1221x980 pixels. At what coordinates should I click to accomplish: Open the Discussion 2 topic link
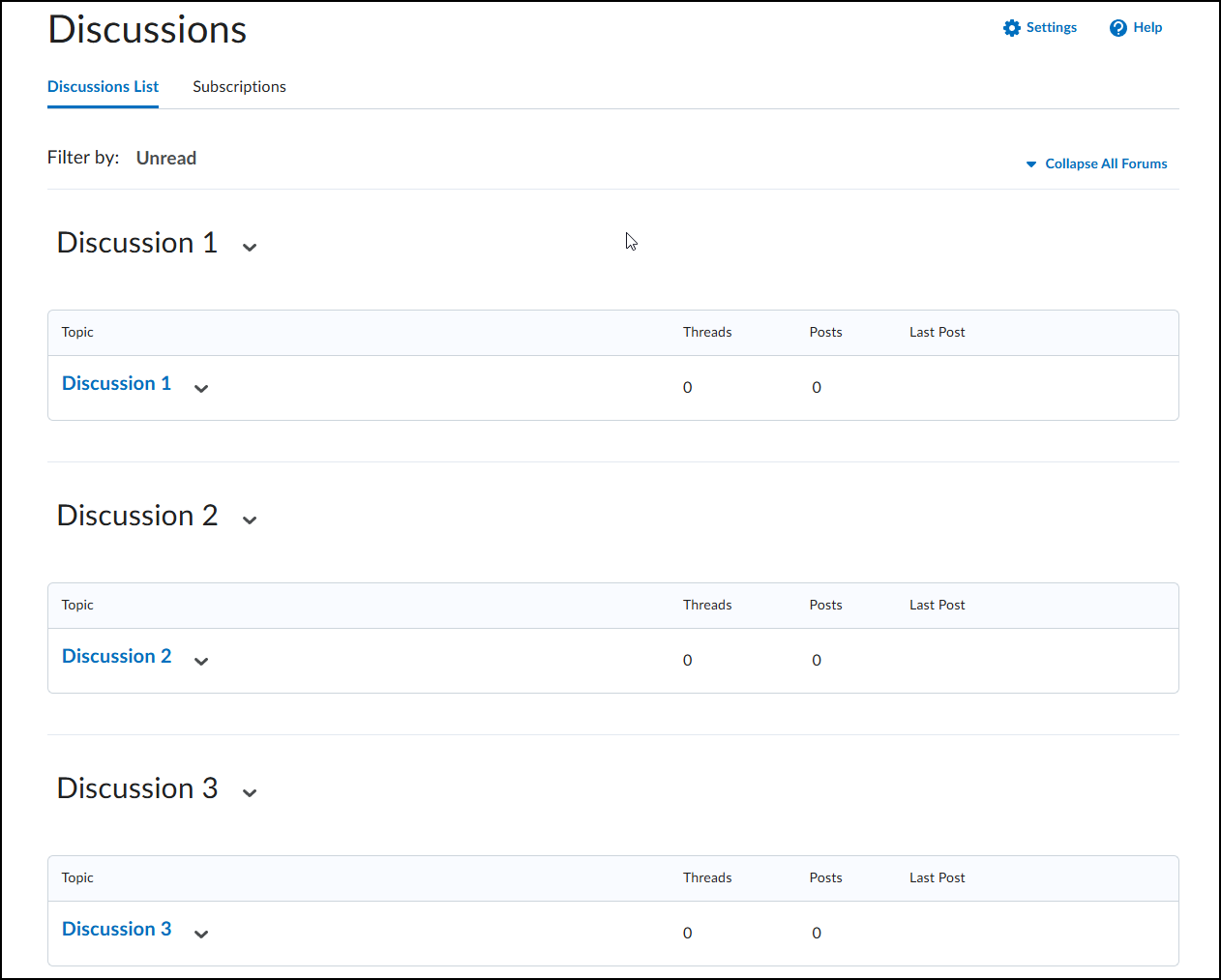tap(116, 657)
